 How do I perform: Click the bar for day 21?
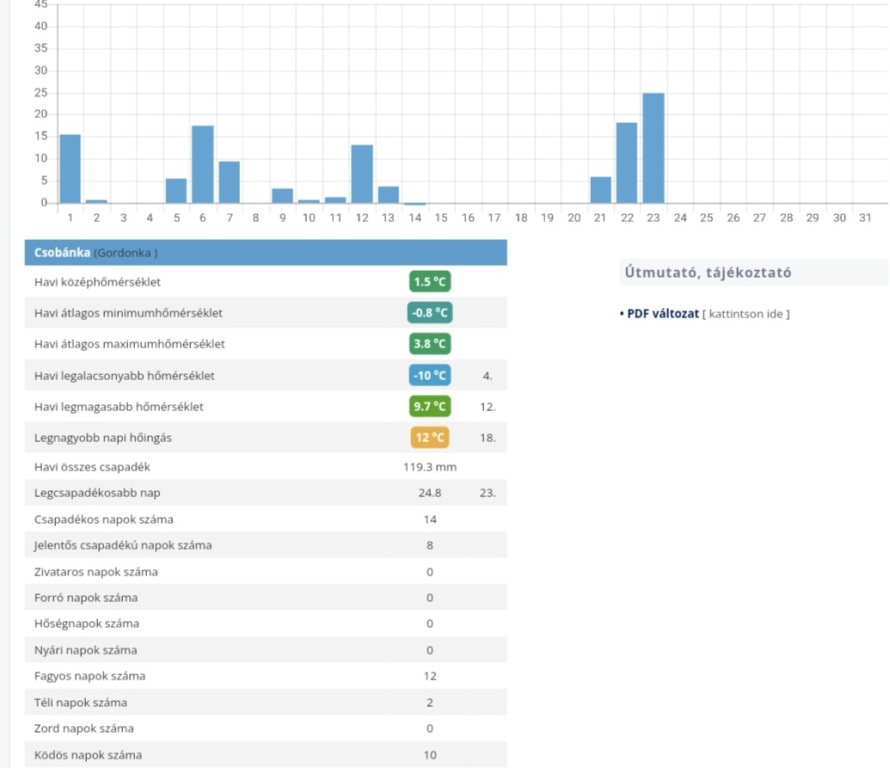[x=600, y=190]
